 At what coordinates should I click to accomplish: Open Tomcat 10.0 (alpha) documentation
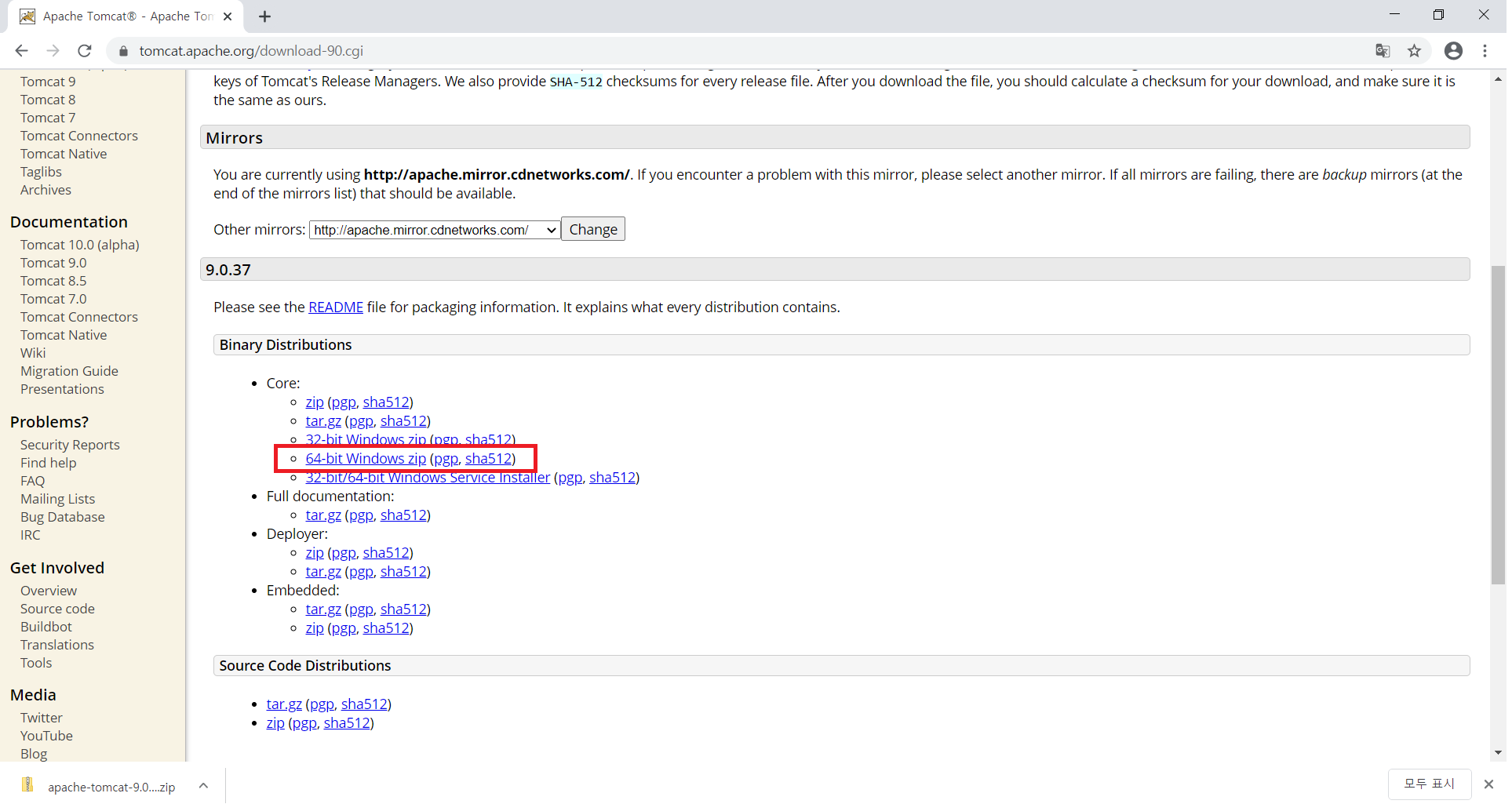pyautogui.click(x=80, y=245)
